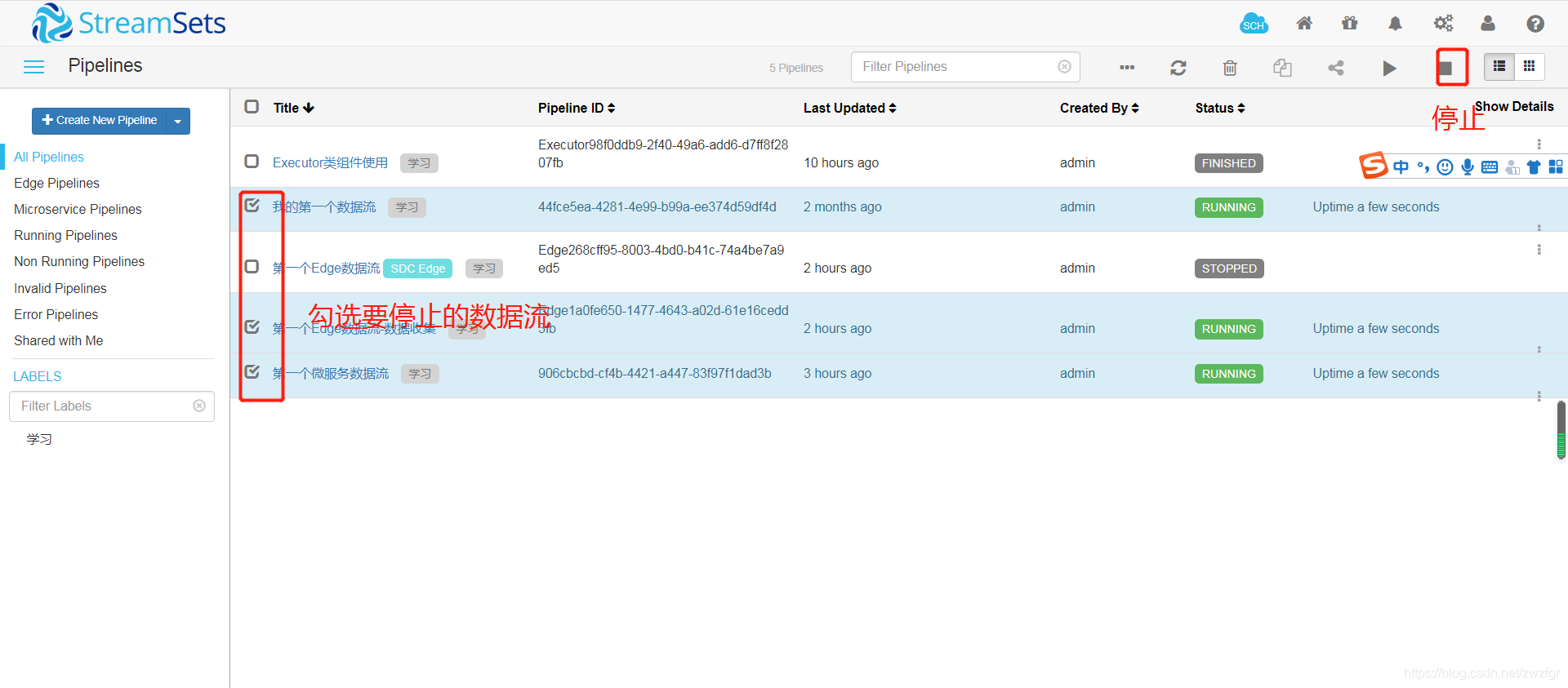
Task: Open Sogou skin shirt icon
Action: (x=1534, y=167)
